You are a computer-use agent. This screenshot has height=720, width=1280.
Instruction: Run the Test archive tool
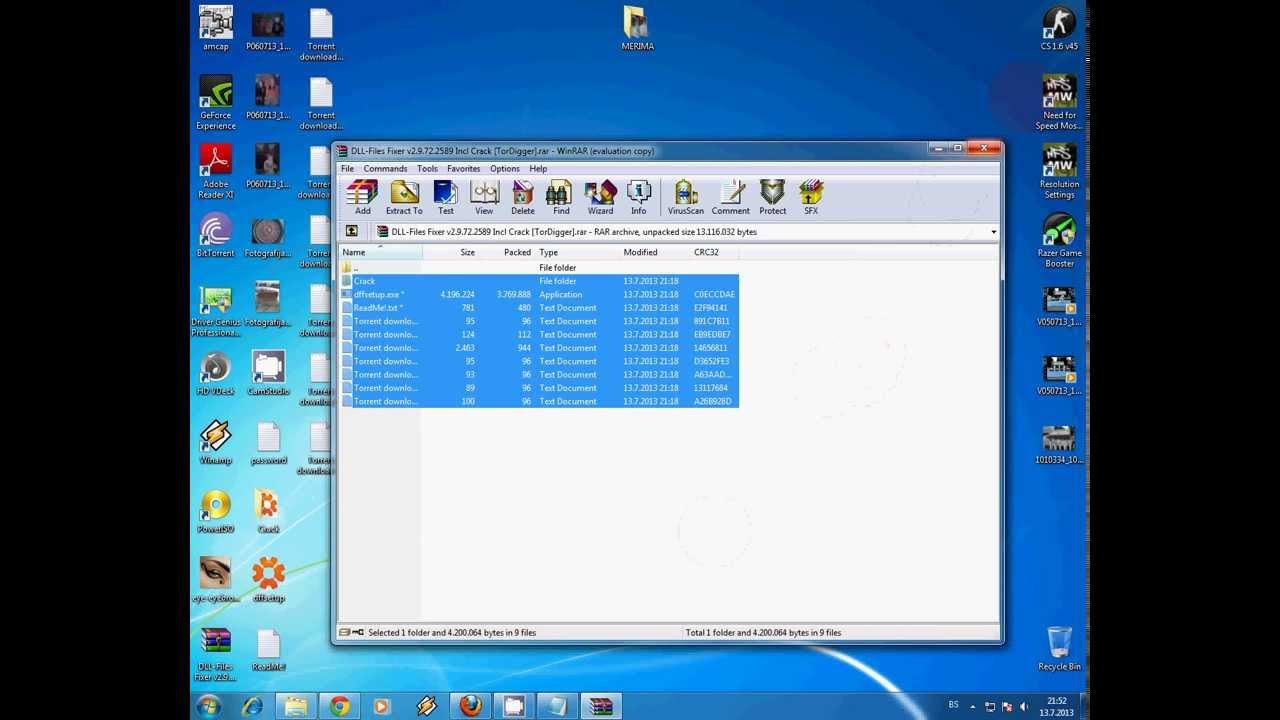tap(445, 197)
